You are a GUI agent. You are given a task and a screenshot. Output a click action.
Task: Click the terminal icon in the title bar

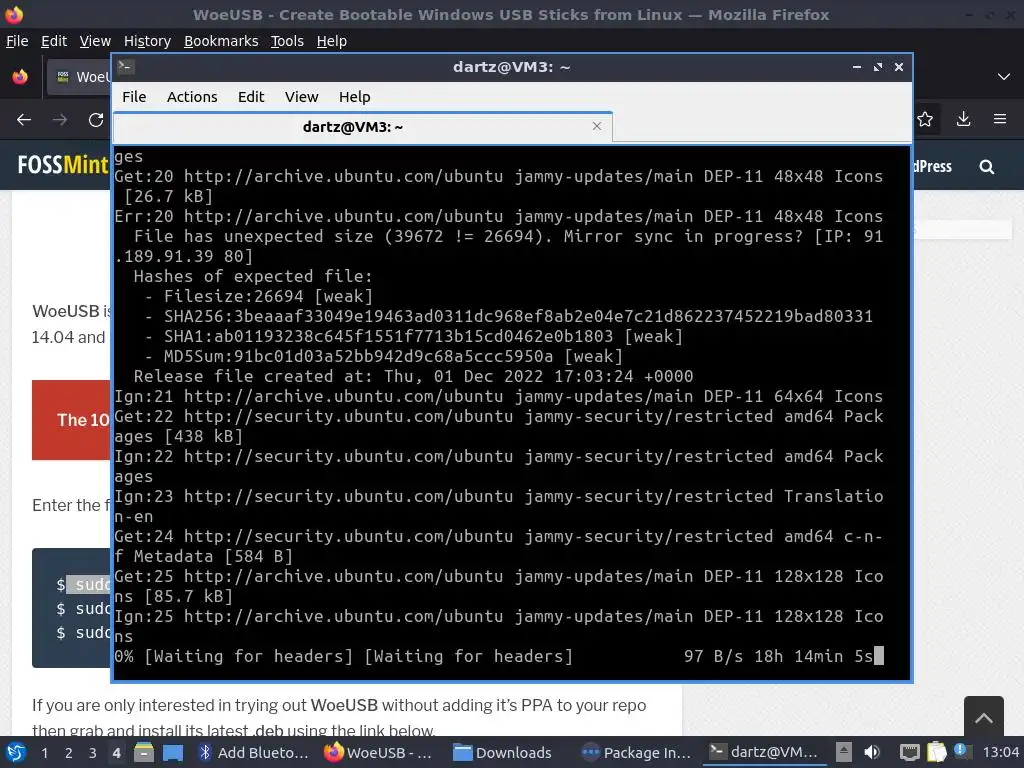[125, 66]
